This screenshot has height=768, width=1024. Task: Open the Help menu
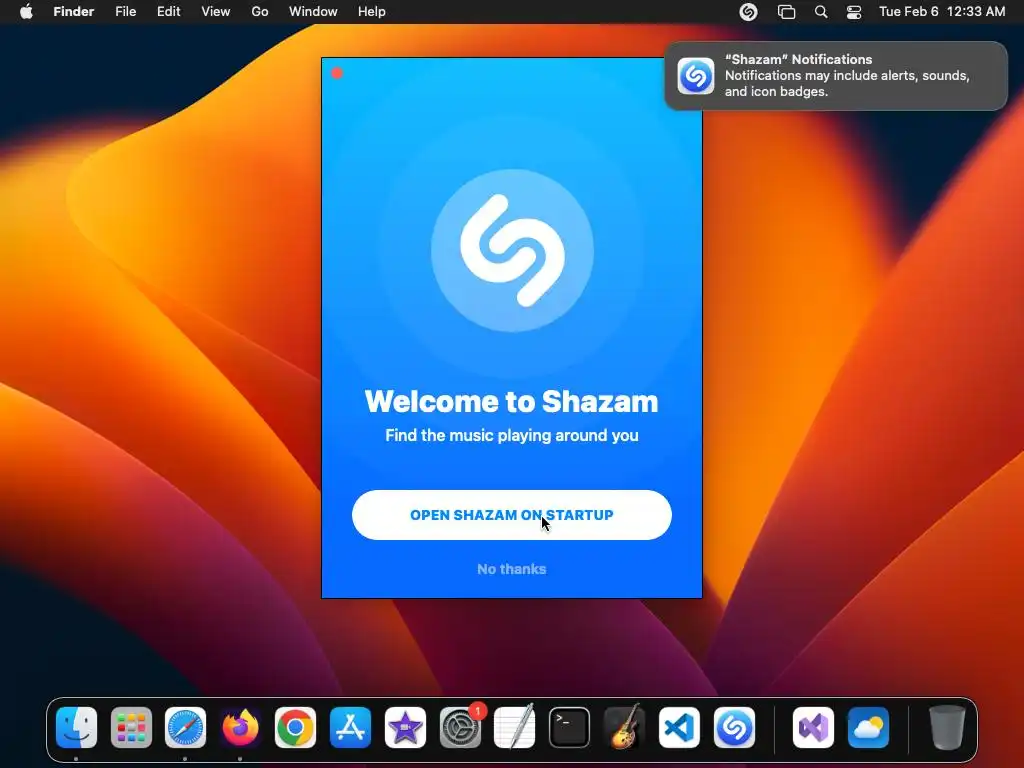pyautogui.click(x=372, y=12)
